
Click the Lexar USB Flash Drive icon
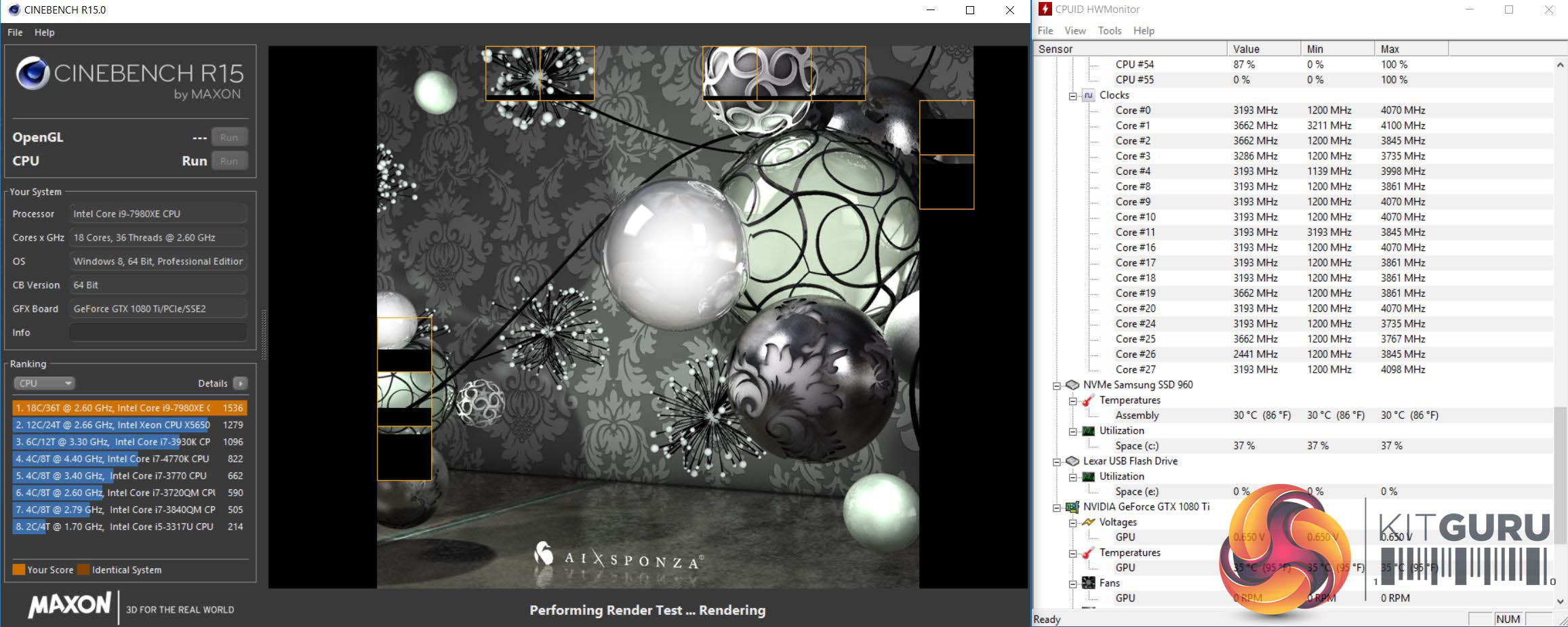1072,462
